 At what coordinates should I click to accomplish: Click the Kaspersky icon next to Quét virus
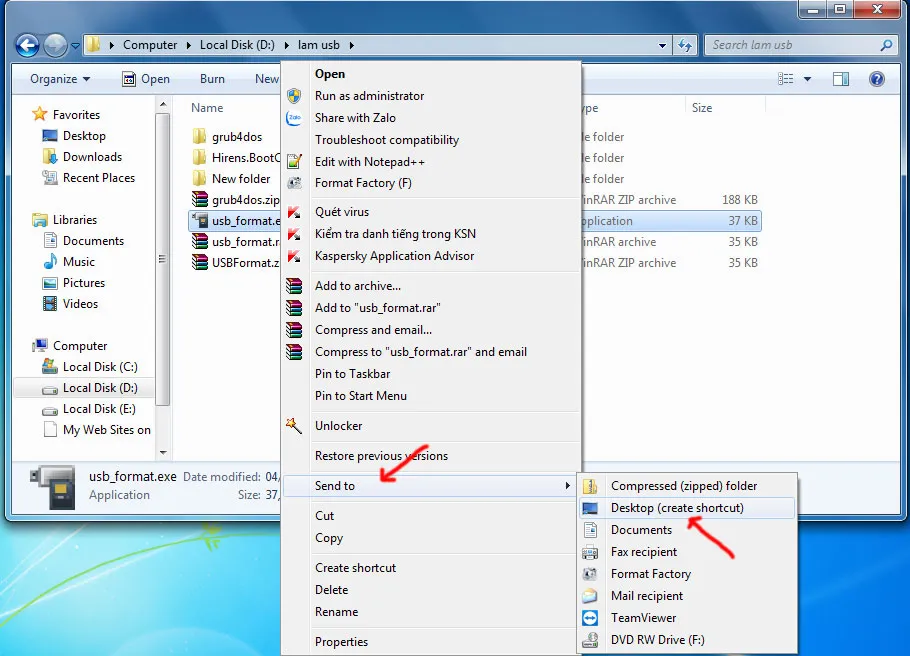coord(294,212)
